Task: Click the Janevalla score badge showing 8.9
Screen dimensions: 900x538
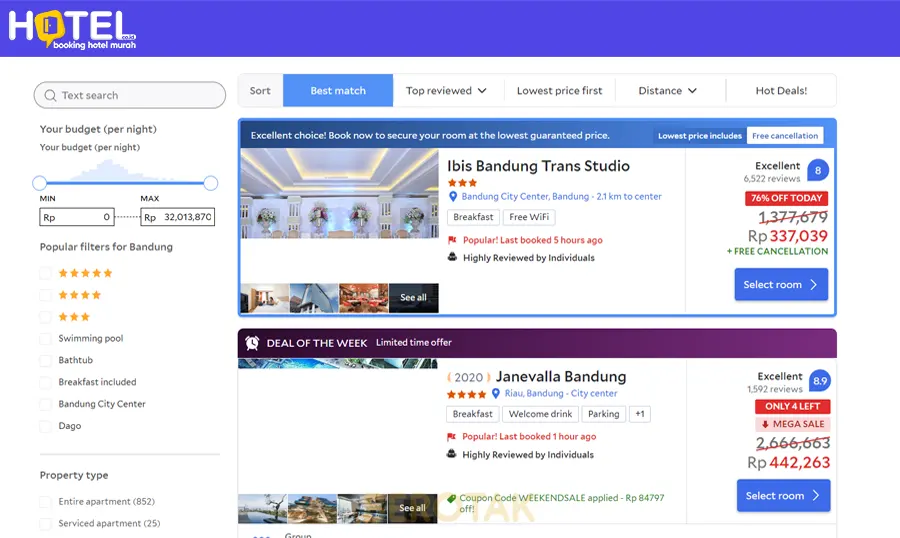Action: [x=820, y=381]
